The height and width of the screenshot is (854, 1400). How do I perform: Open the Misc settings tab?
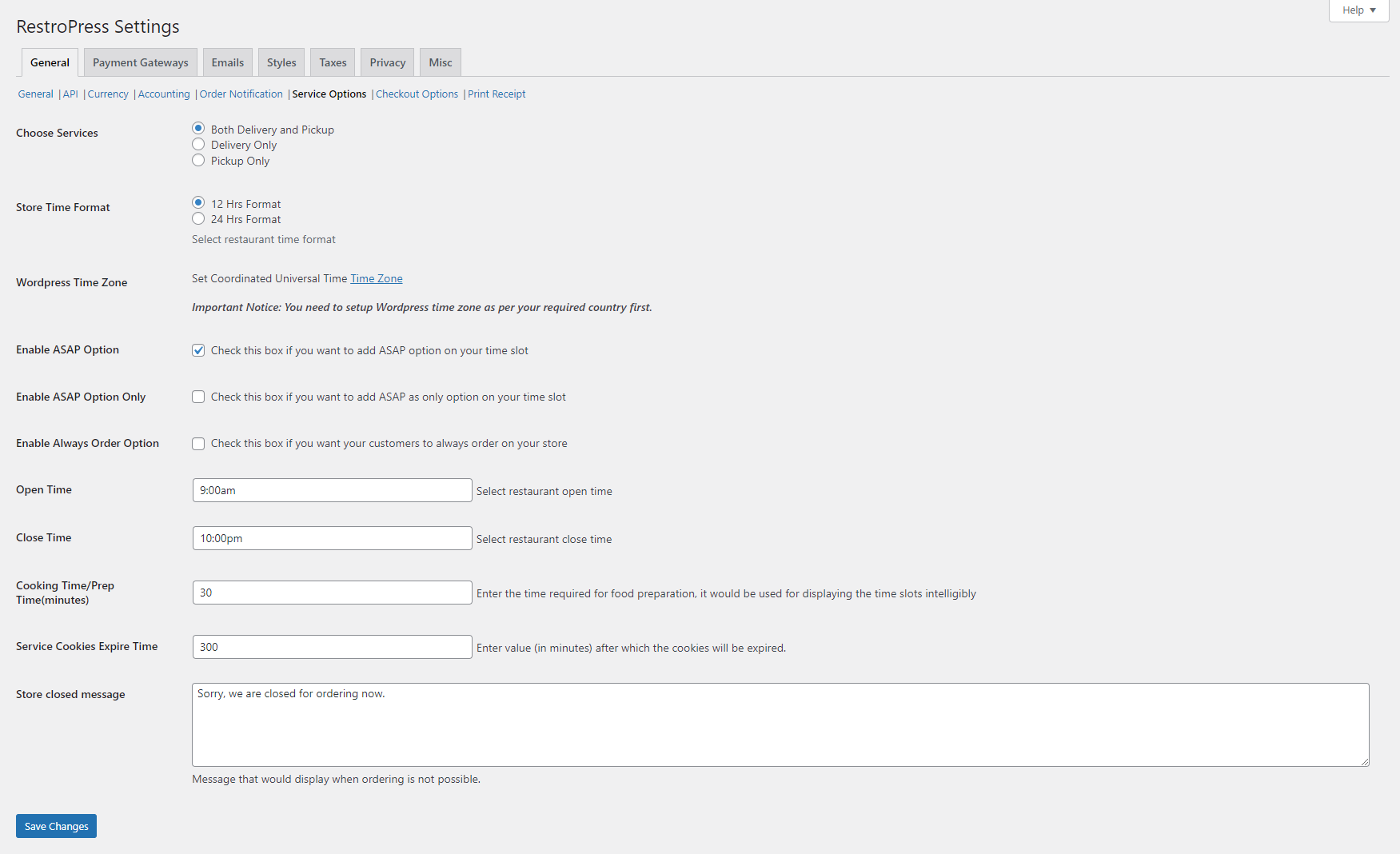(440, 62)
